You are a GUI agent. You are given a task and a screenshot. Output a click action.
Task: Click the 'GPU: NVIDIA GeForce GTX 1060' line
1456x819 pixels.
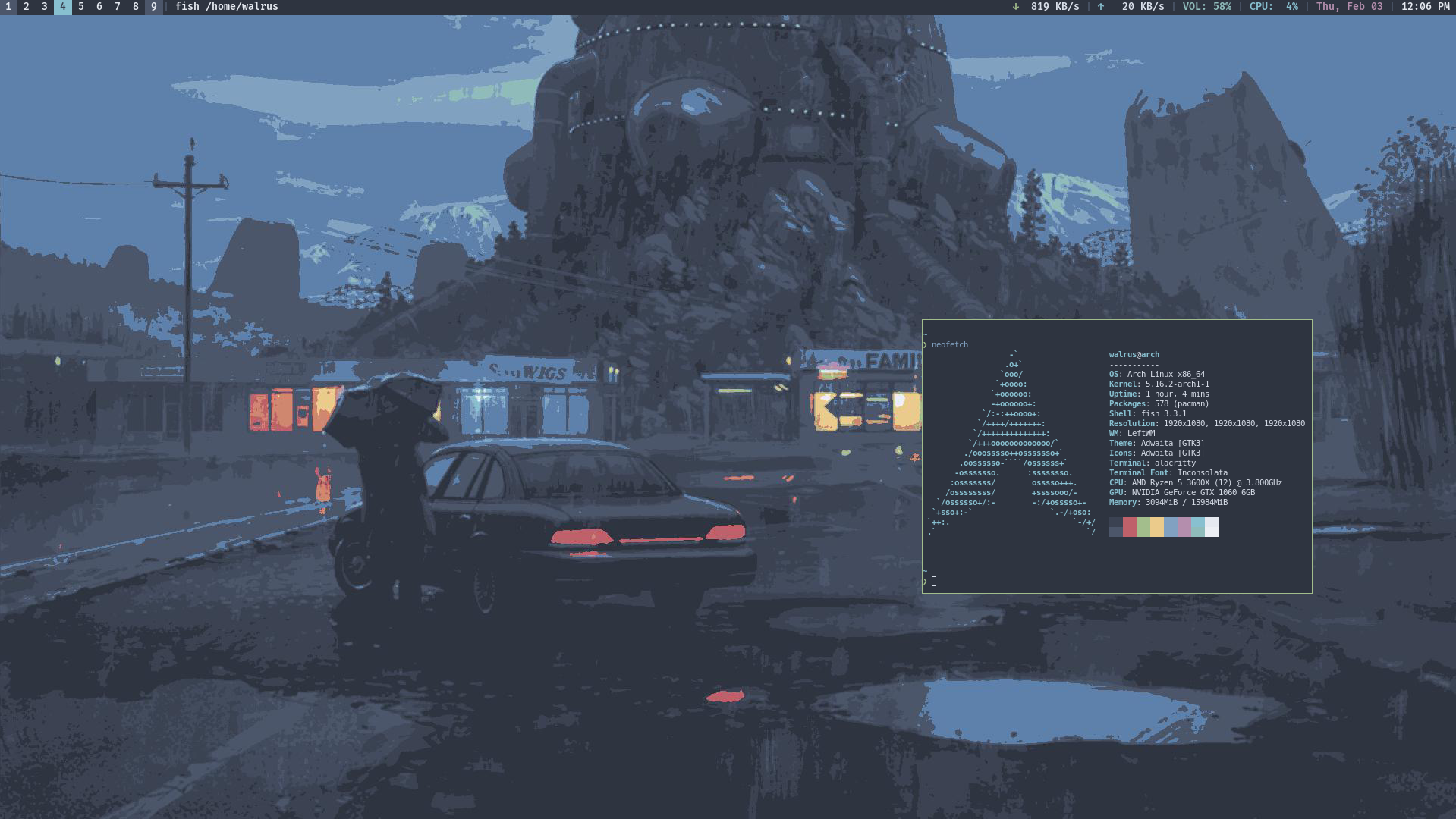pyautogui.click(x=1182, y=493)
